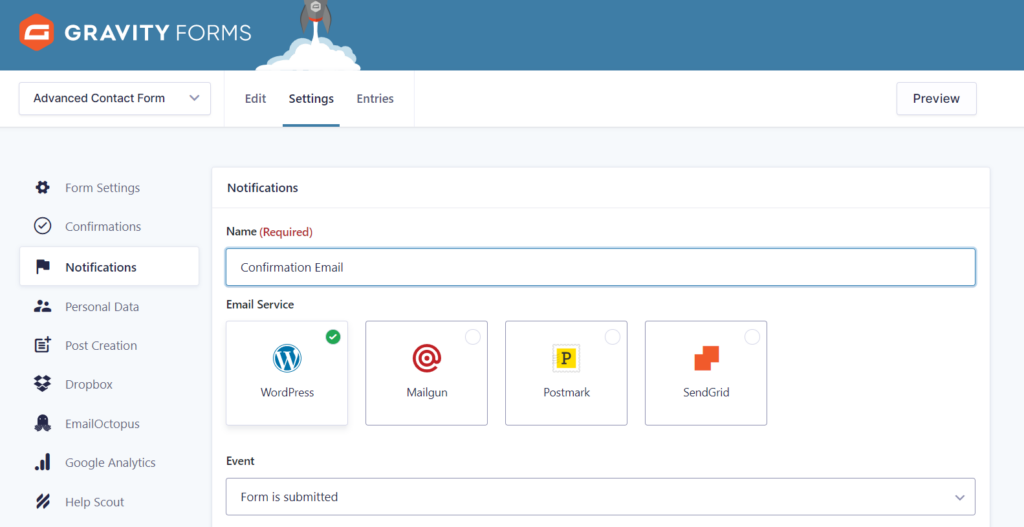The height and width of the screenshot is (527, 1024).
Task: Click the SendGrid orange squares logo
Action: click(x=706, y=358)
